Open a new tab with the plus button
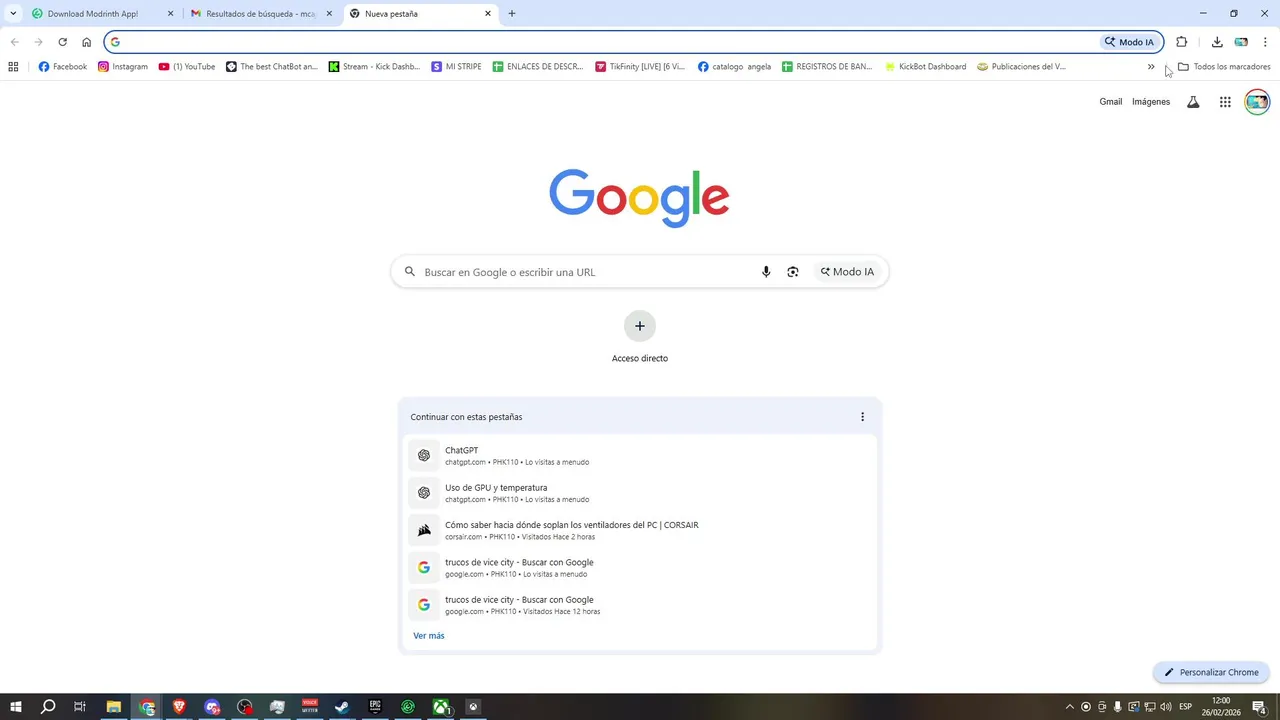 pos(512,14)
